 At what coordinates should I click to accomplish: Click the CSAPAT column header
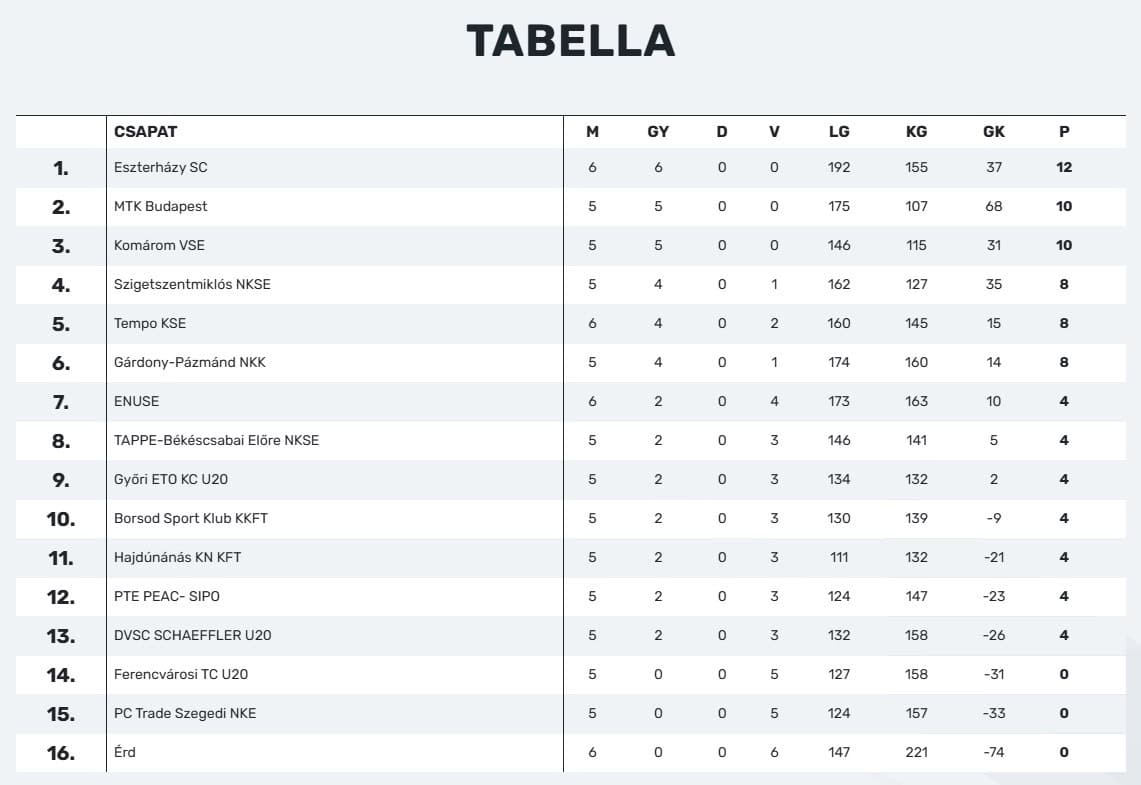(x=146, y=131)
